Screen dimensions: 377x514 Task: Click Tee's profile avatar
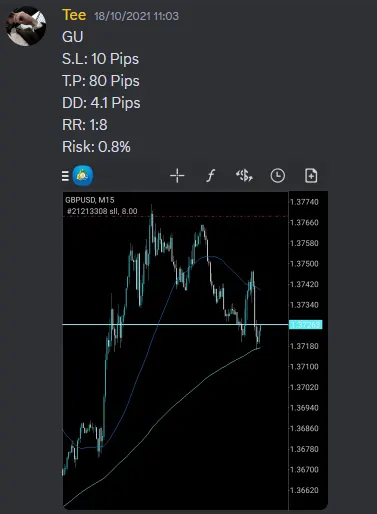26,26
